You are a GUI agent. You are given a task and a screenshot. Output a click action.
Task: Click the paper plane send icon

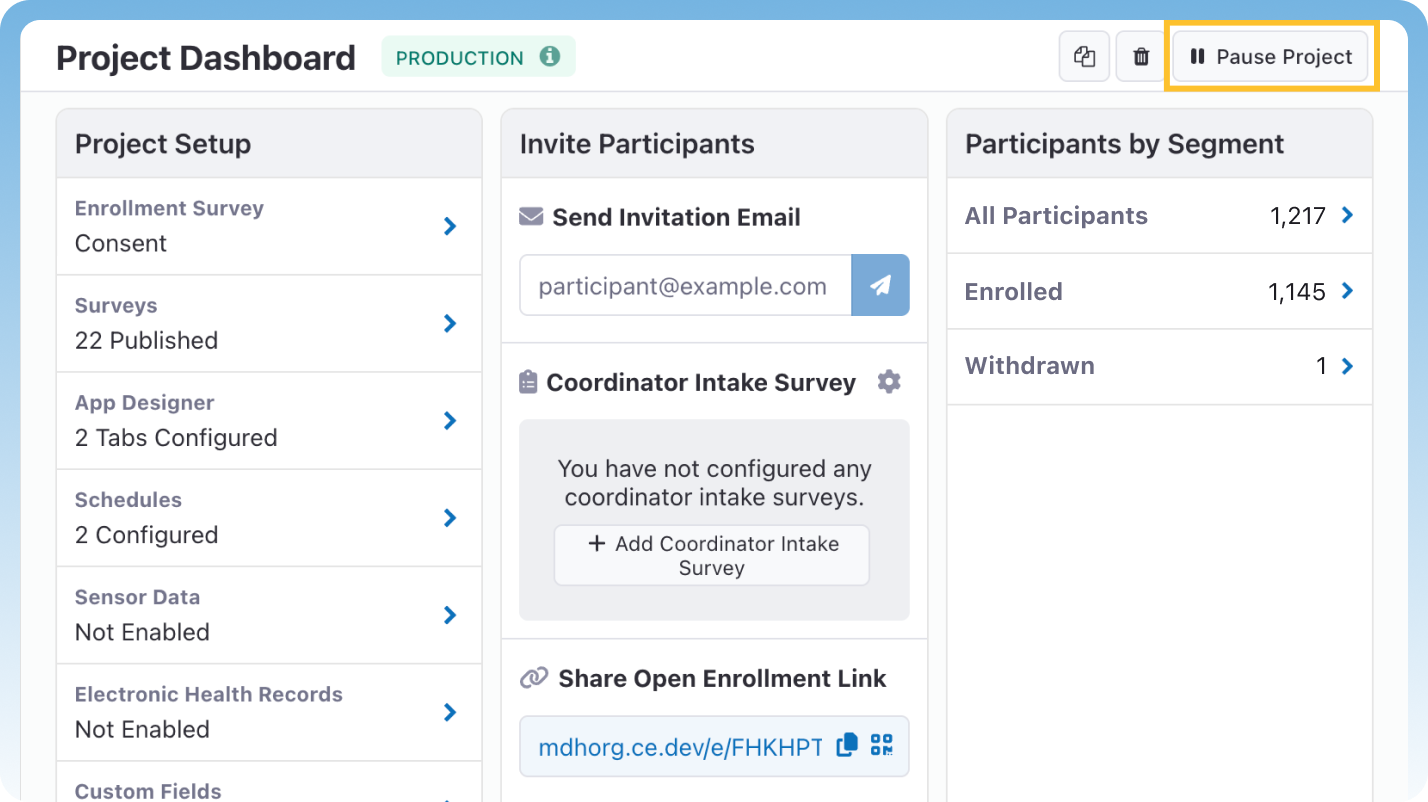[880, 285]
